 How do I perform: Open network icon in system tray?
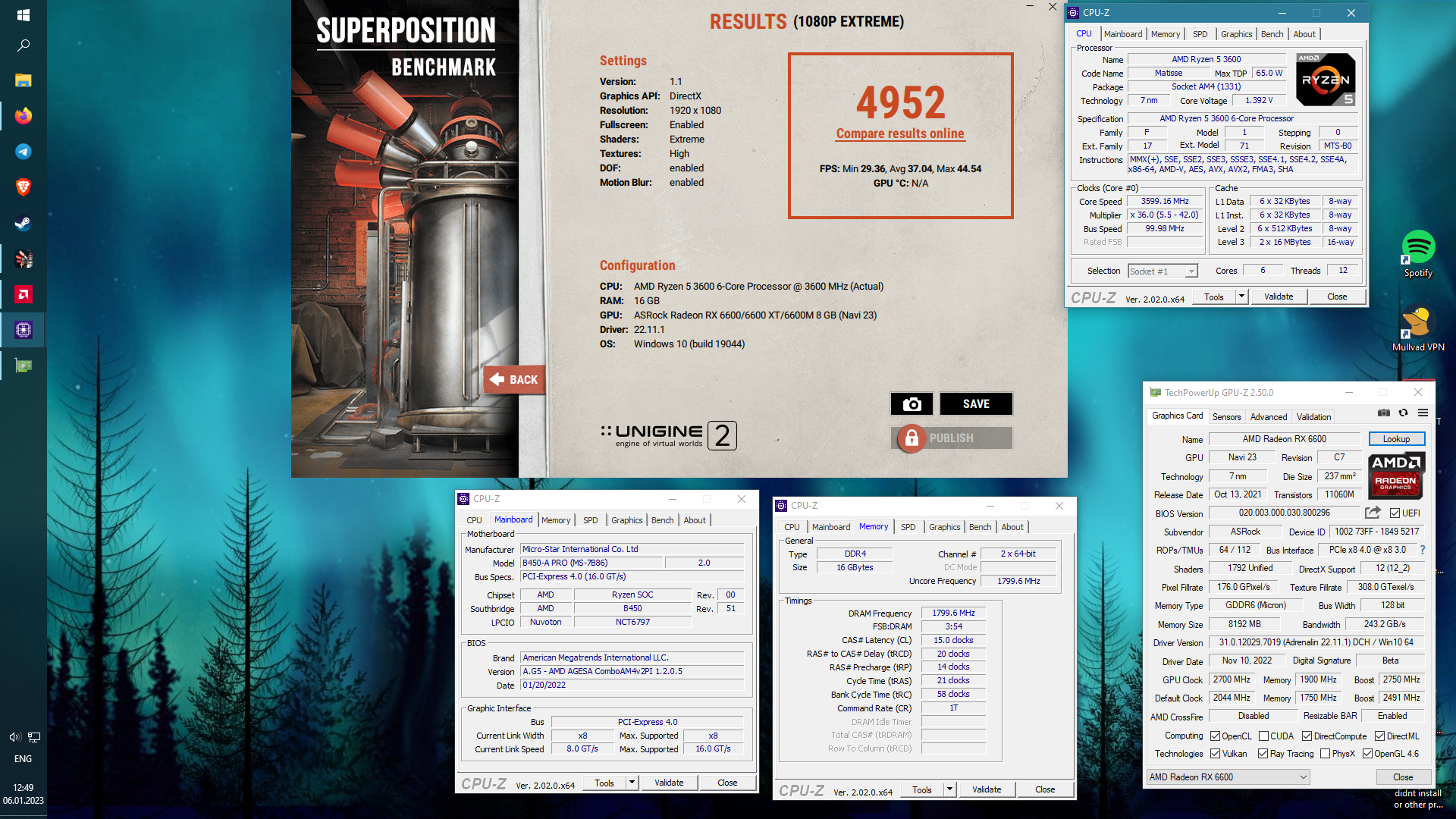pyautogui.click(x=34, y=737)
